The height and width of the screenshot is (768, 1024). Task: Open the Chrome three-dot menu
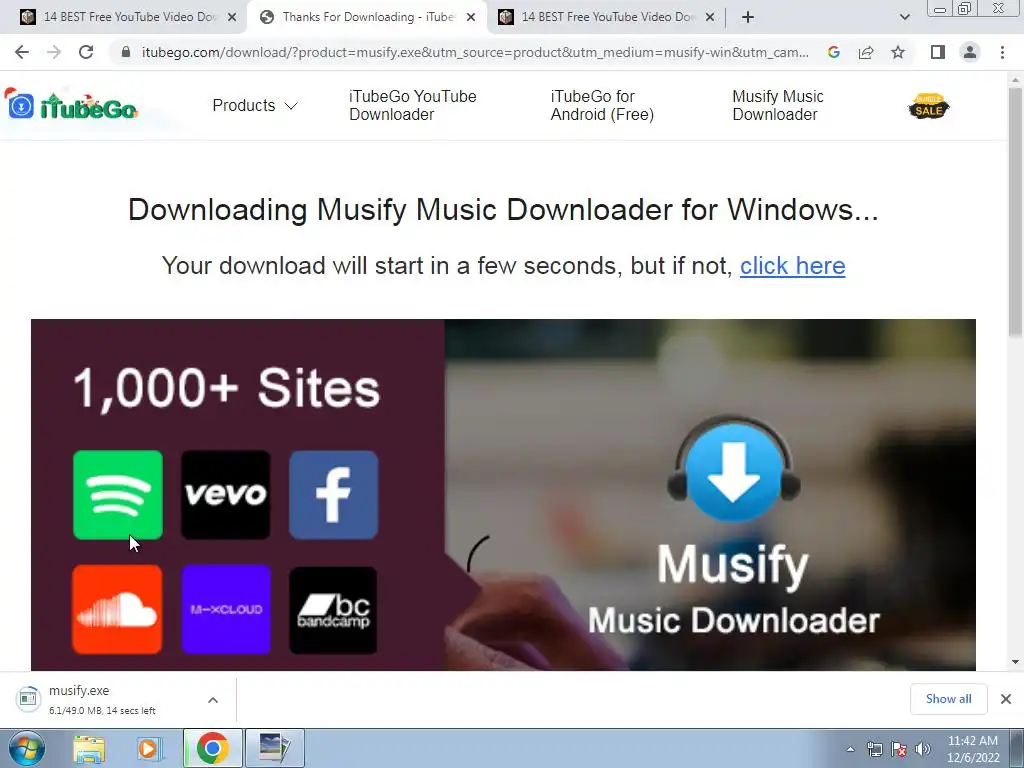[1002, 52]
